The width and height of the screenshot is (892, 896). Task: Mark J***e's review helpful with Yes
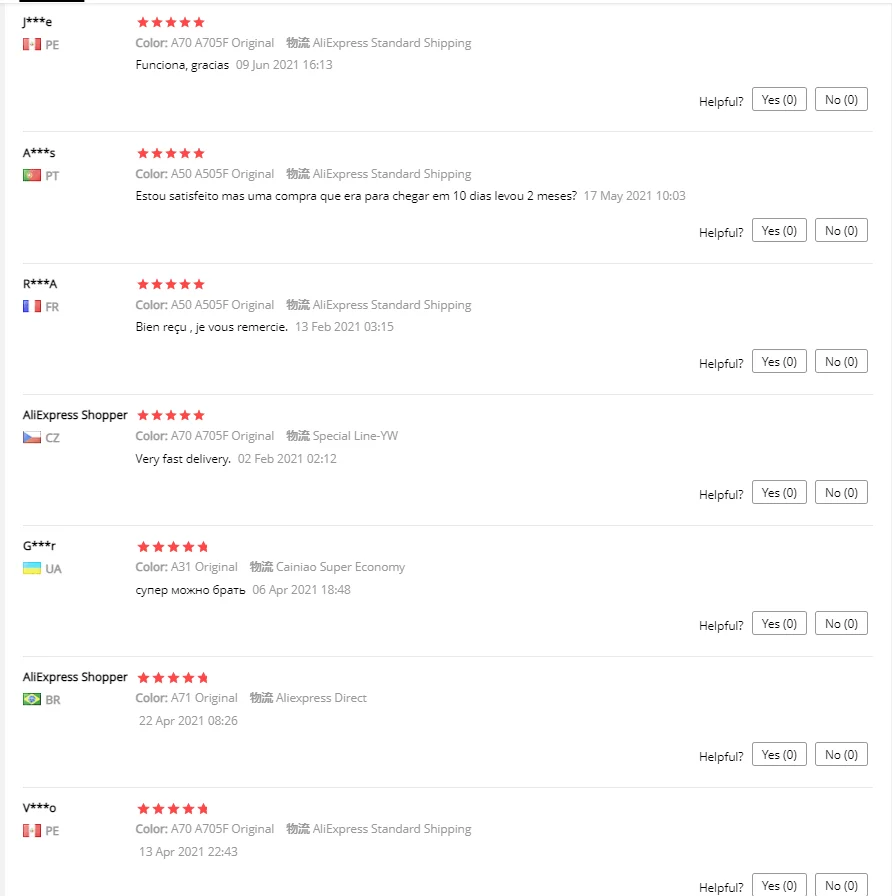click(x=779, y=99)
